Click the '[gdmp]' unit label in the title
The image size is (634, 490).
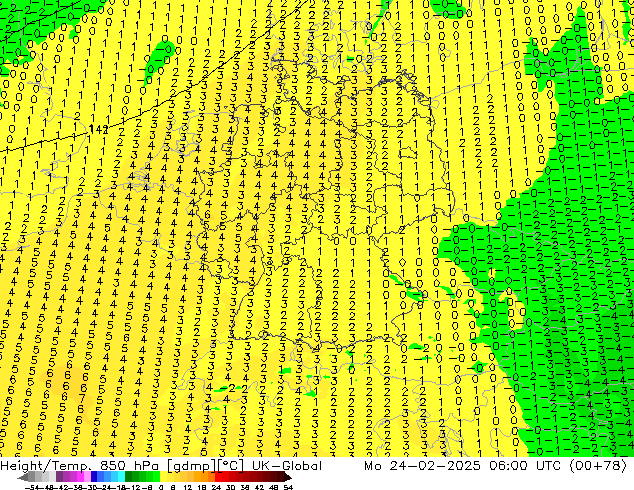pyautogui.click(x=191, y=466)
